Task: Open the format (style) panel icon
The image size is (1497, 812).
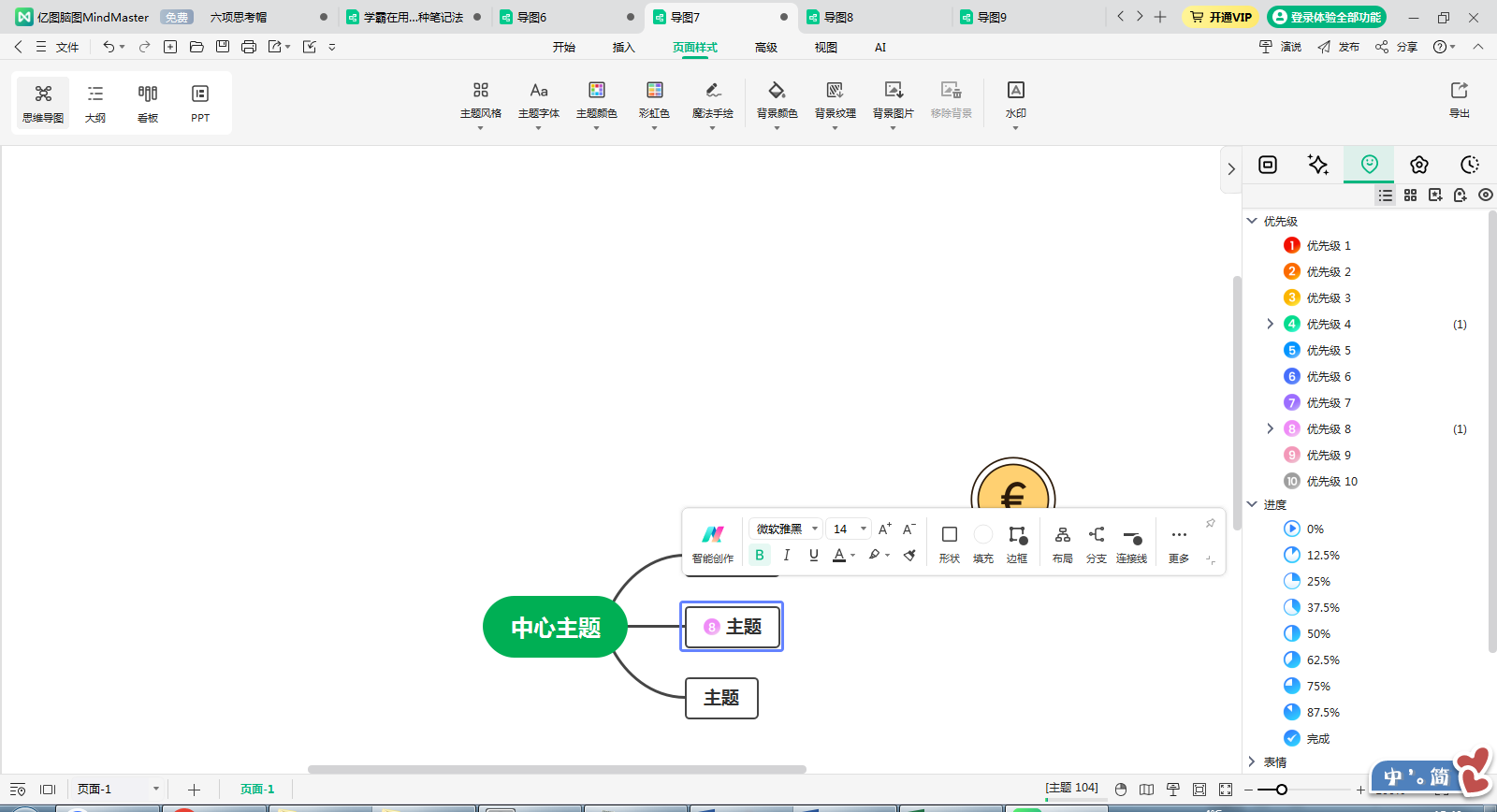Action: [x=1268, y=165]
